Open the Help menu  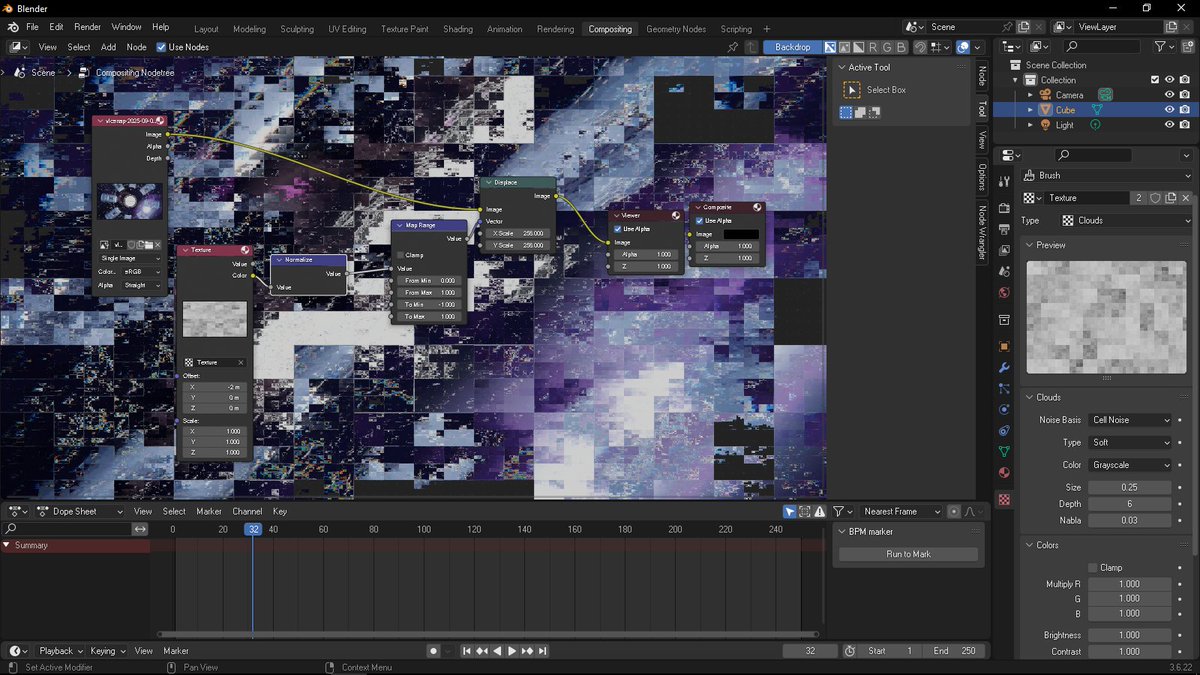159,27
